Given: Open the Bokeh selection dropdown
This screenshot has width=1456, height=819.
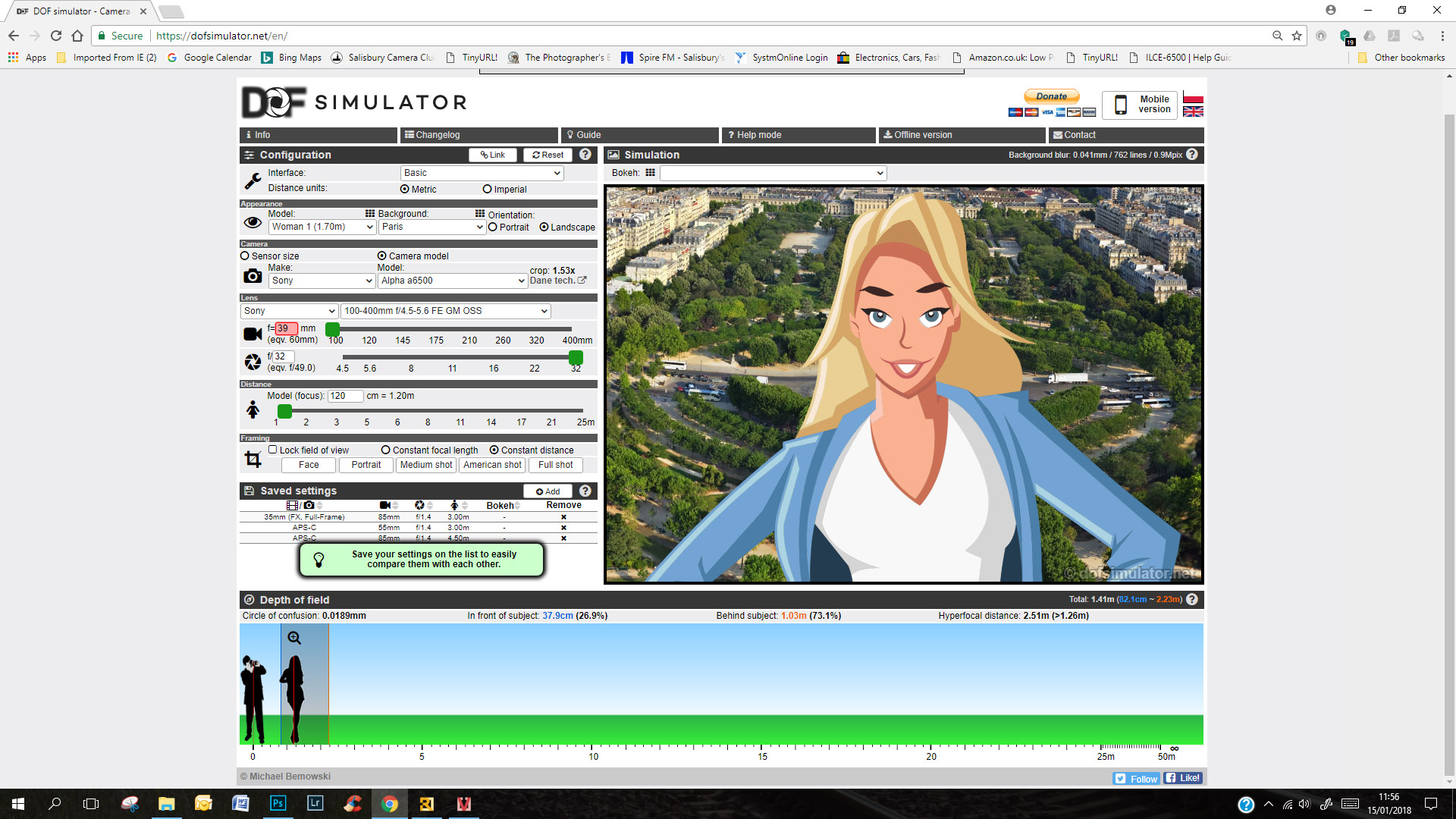Looking at the screenshot, I should (x=773, y=173).
